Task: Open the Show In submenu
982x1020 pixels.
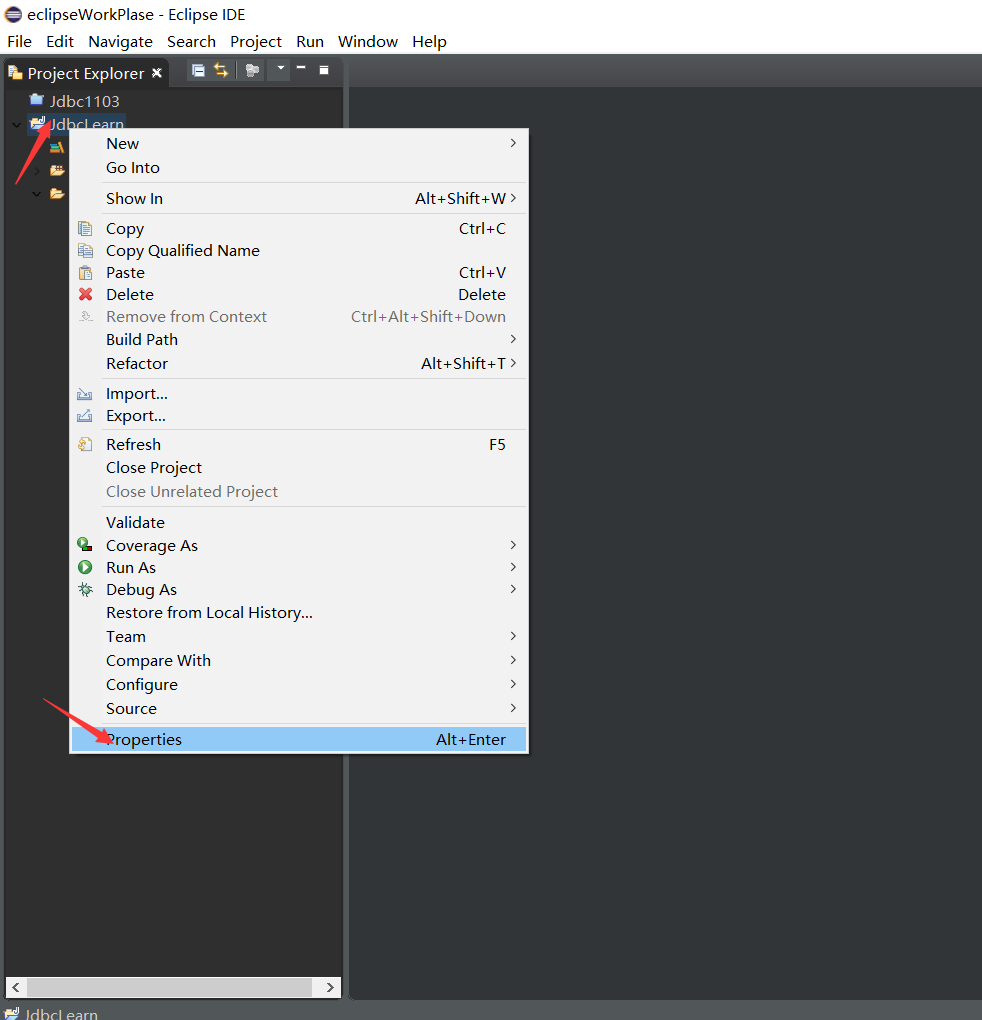Action: (299, 198)
